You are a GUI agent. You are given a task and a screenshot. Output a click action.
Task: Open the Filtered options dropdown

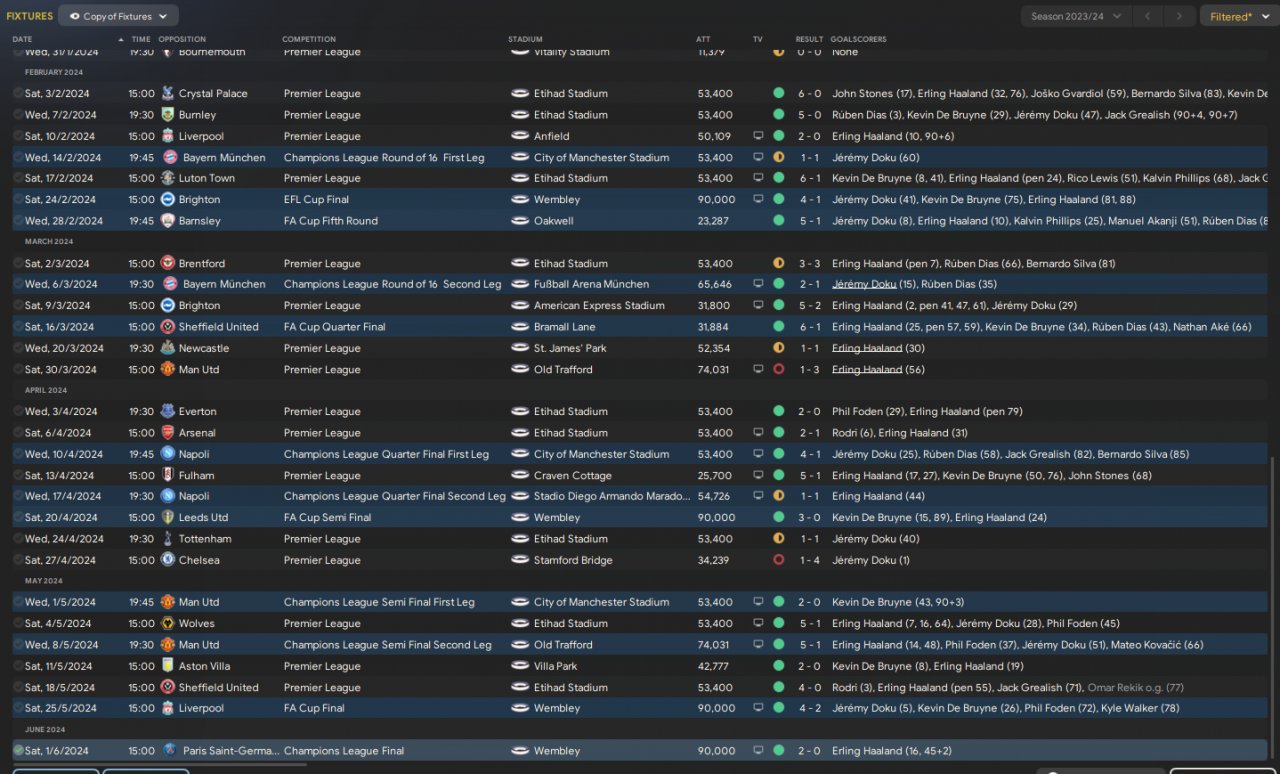pyautogui.click(x=1236, y=16)
